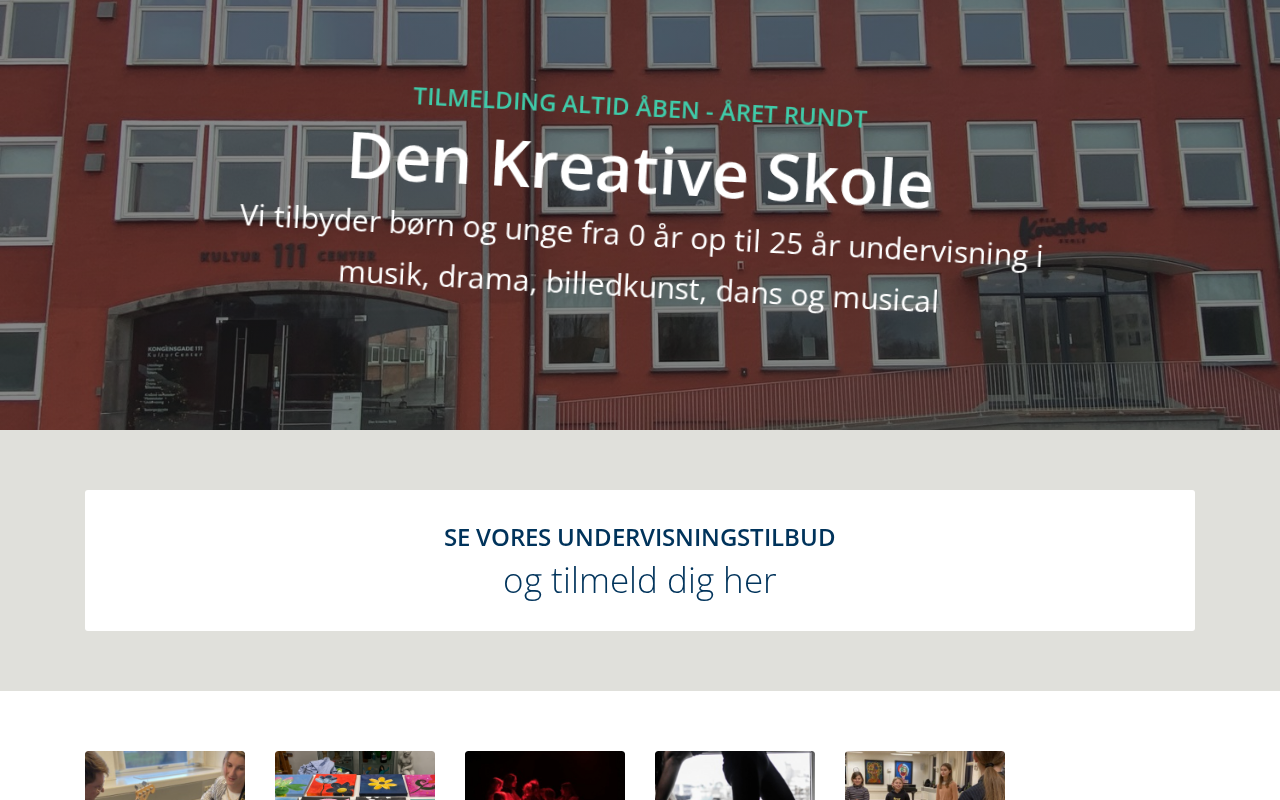Open the guitar lesson thumbnail

click(x=165, y=775)
